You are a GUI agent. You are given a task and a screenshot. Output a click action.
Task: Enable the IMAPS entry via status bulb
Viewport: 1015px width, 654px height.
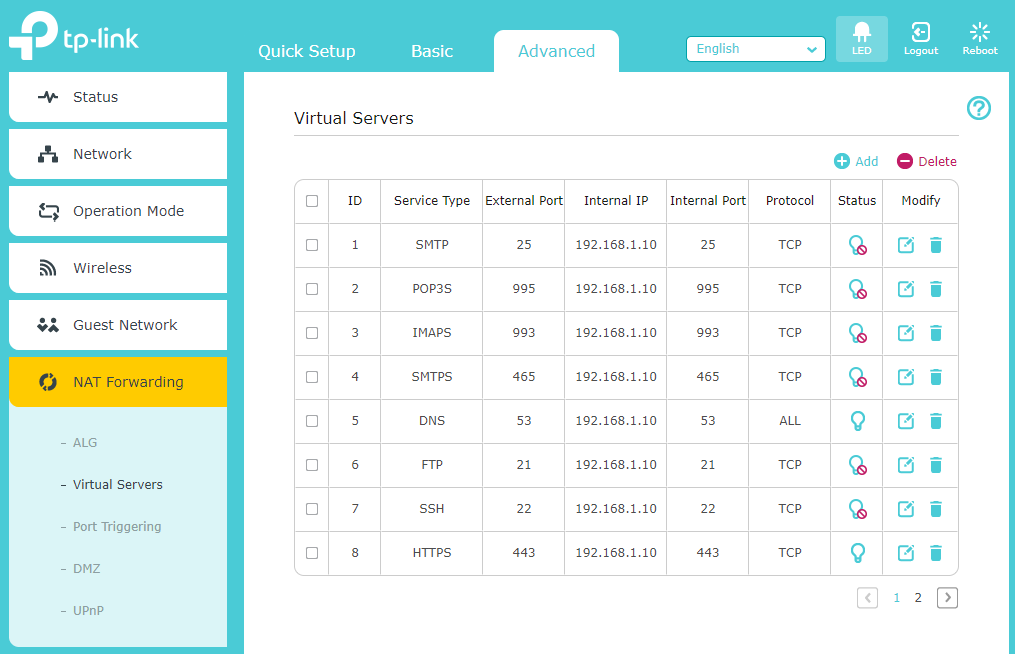pyautogui.click(x=857, y=333)
